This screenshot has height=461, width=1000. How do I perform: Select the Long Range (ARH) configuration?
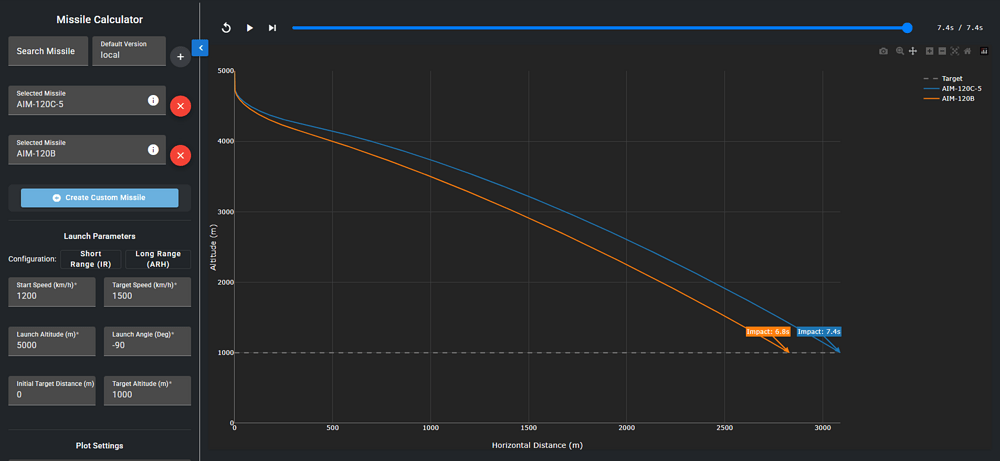(159, 259)
